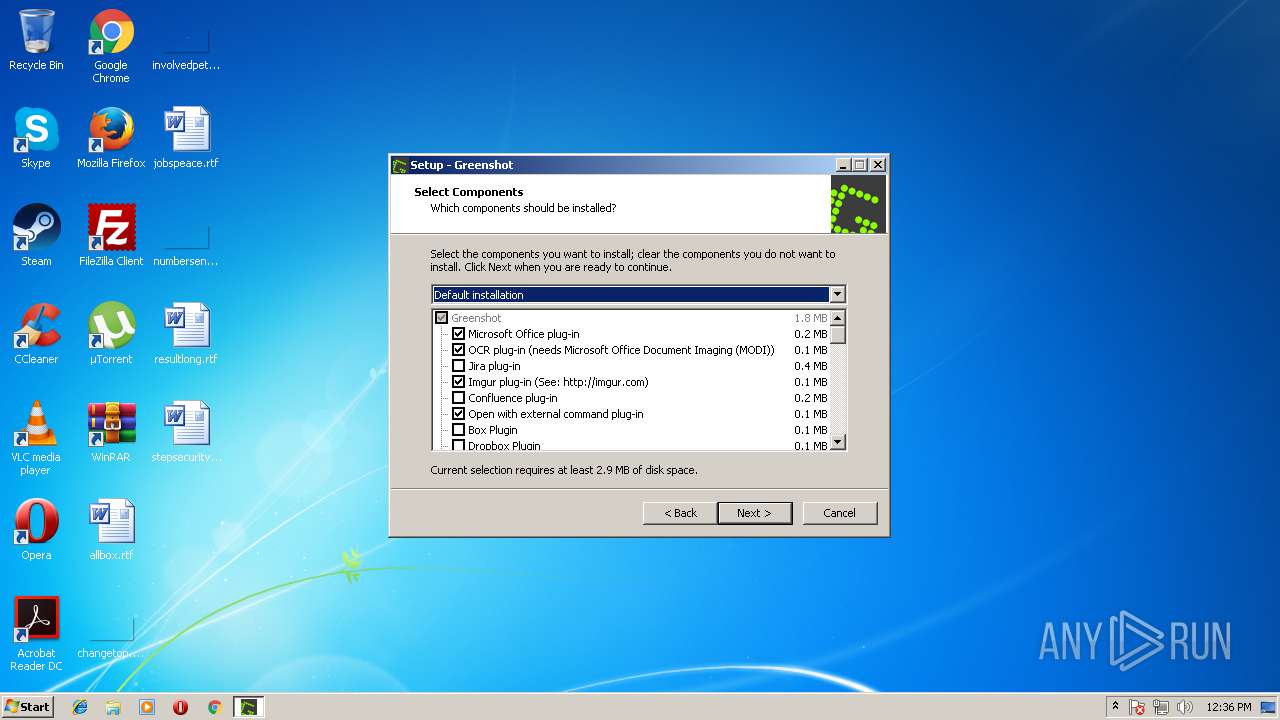This screenshot has height=720, width=1280.
Task: Click the component list scrollbar thumb
Action: [838, 335]
